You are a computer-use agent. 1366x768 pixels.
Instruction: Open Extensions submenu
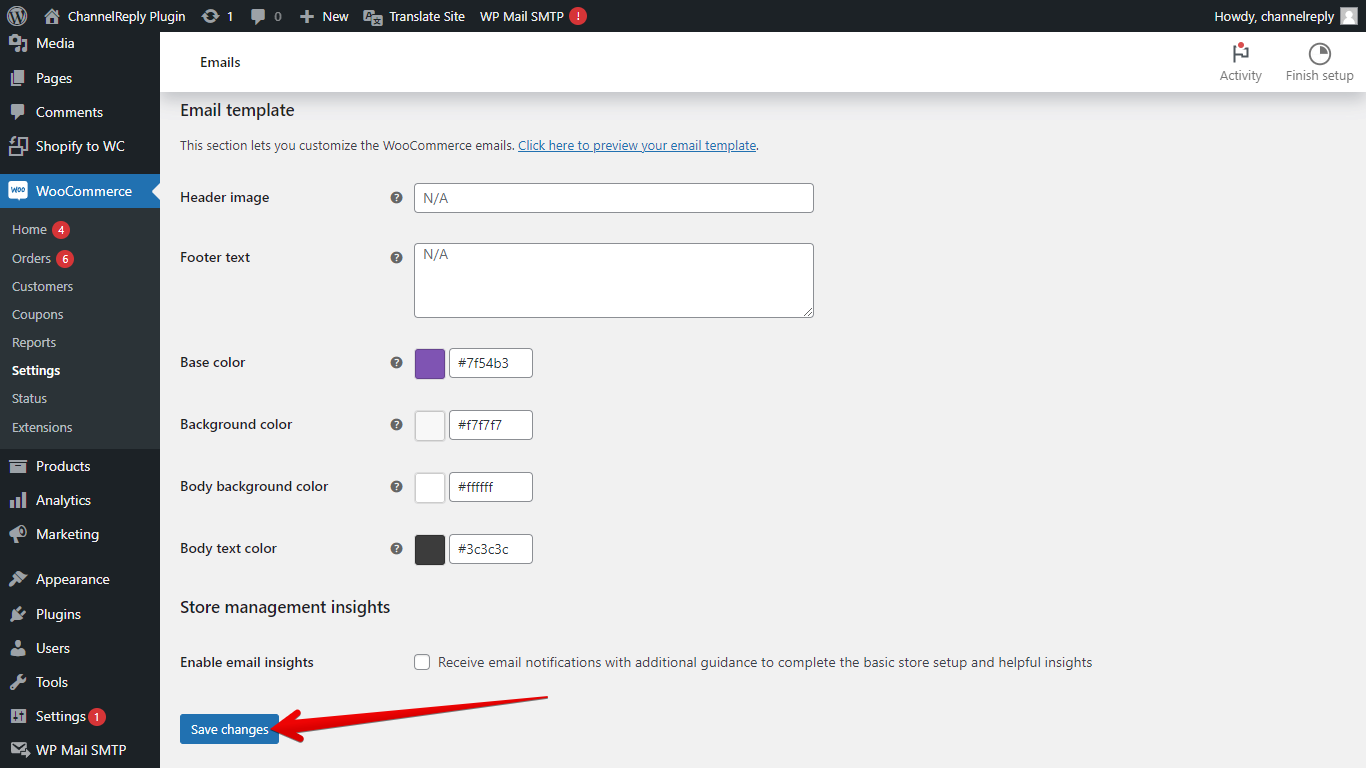(x=42, y=428)
